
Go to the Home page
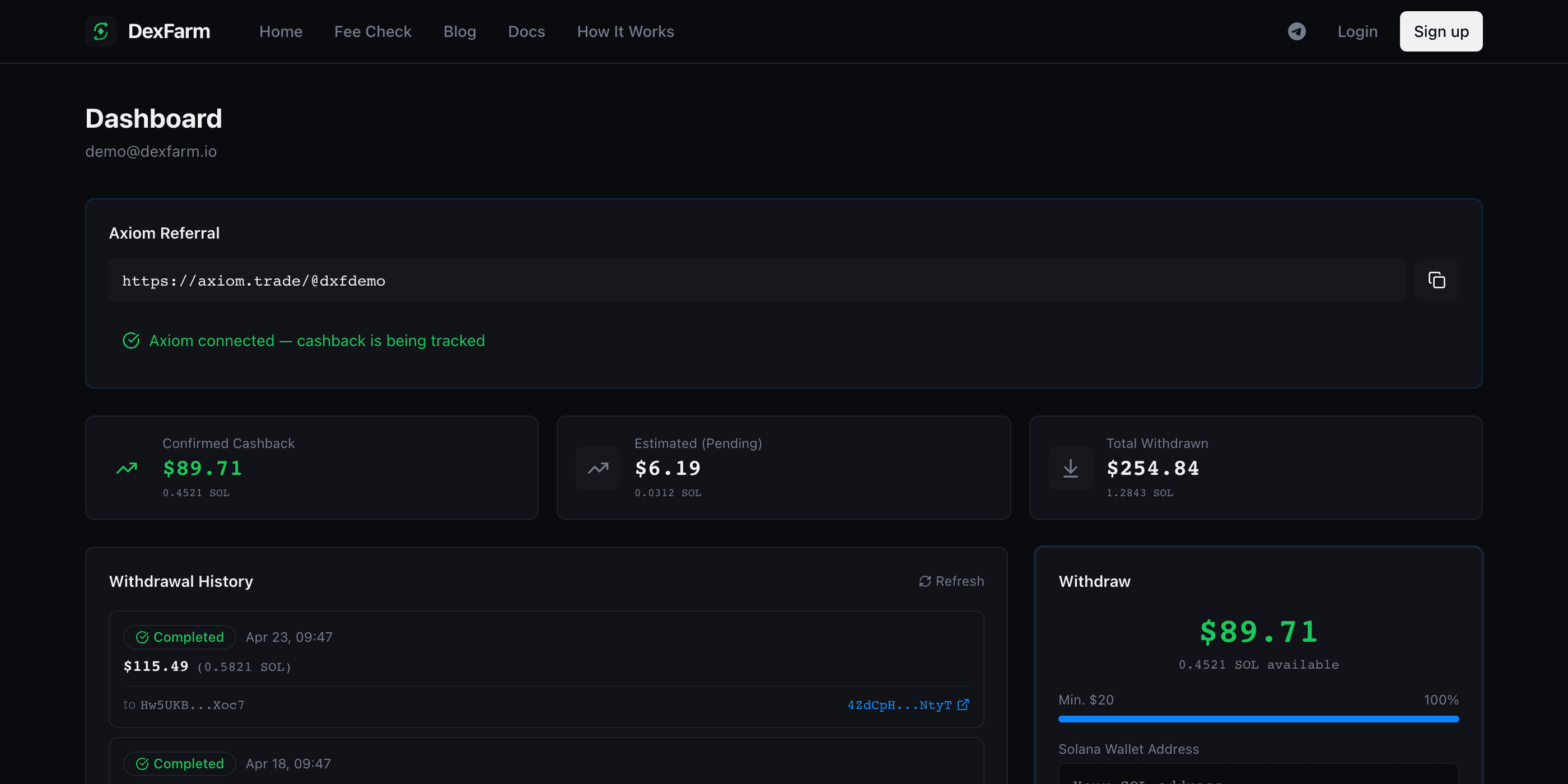click(x=281, y=32)
